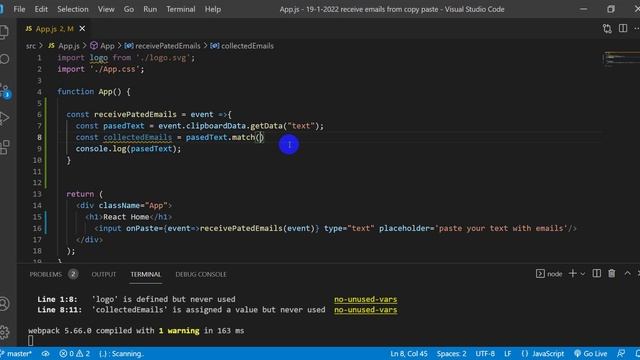Open the Help menu
640x360 pixels.
pyautogui.click(x=213, y=9)
